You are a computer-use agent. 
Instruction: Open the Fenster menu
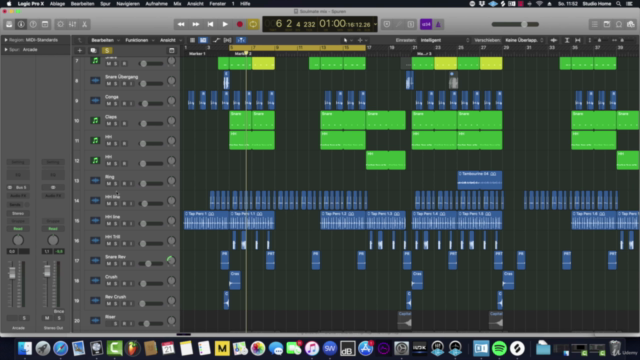(218, 4)
